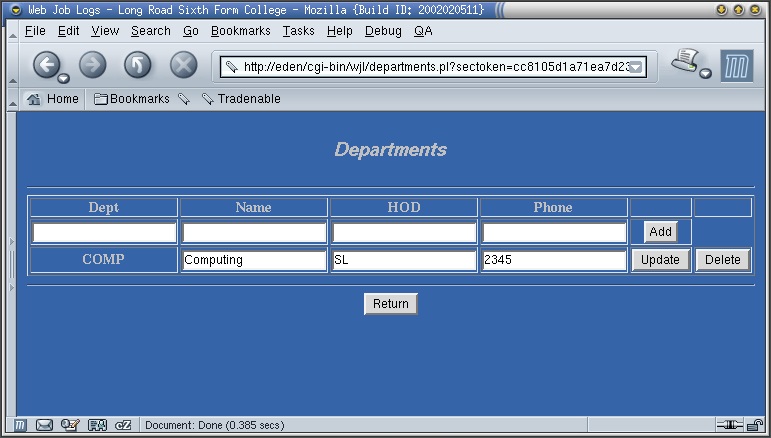Open the Print button dropdown arrow
The height and width of the screenshot is (438, 771).
click(x=706, y=74)
